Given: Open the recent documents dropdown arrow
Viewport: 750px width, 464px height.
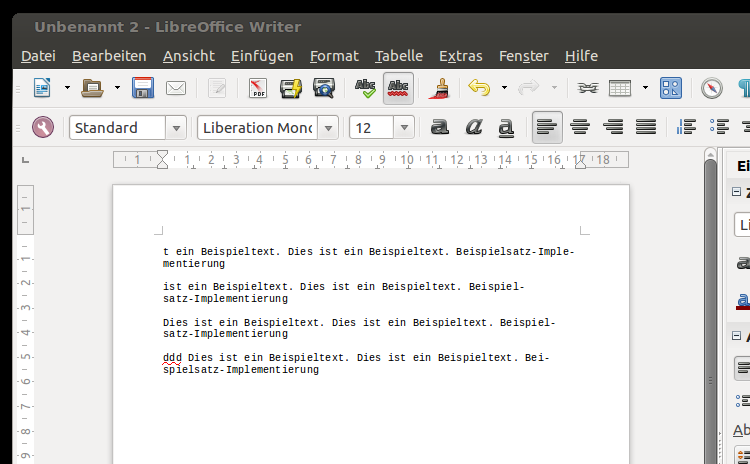Looking at the screenshot, I should tap(117, 88).
